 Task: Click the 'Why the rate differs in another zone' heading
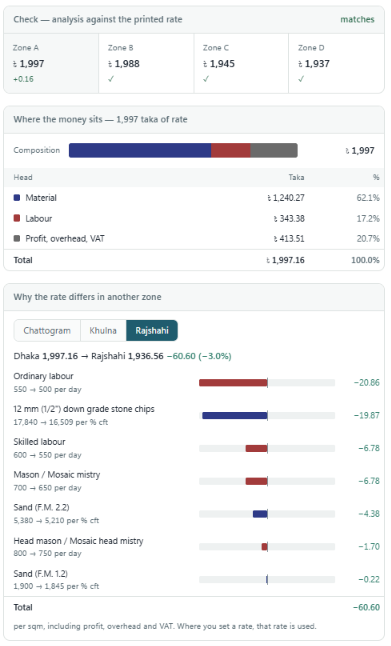click(87, 297)
